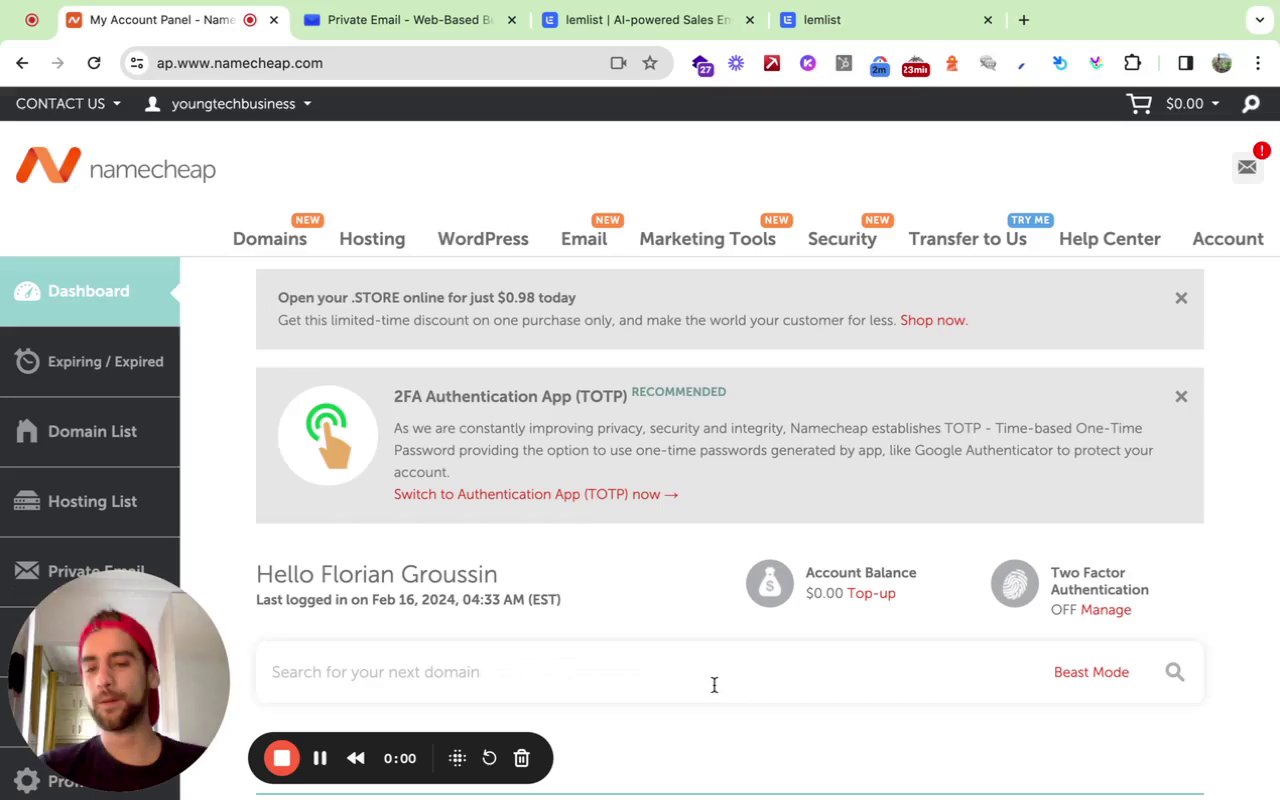Expand the CONTACT US dropdown
Image resolution: width=1280 pixels, height=800 pixels.
(68, 104)
